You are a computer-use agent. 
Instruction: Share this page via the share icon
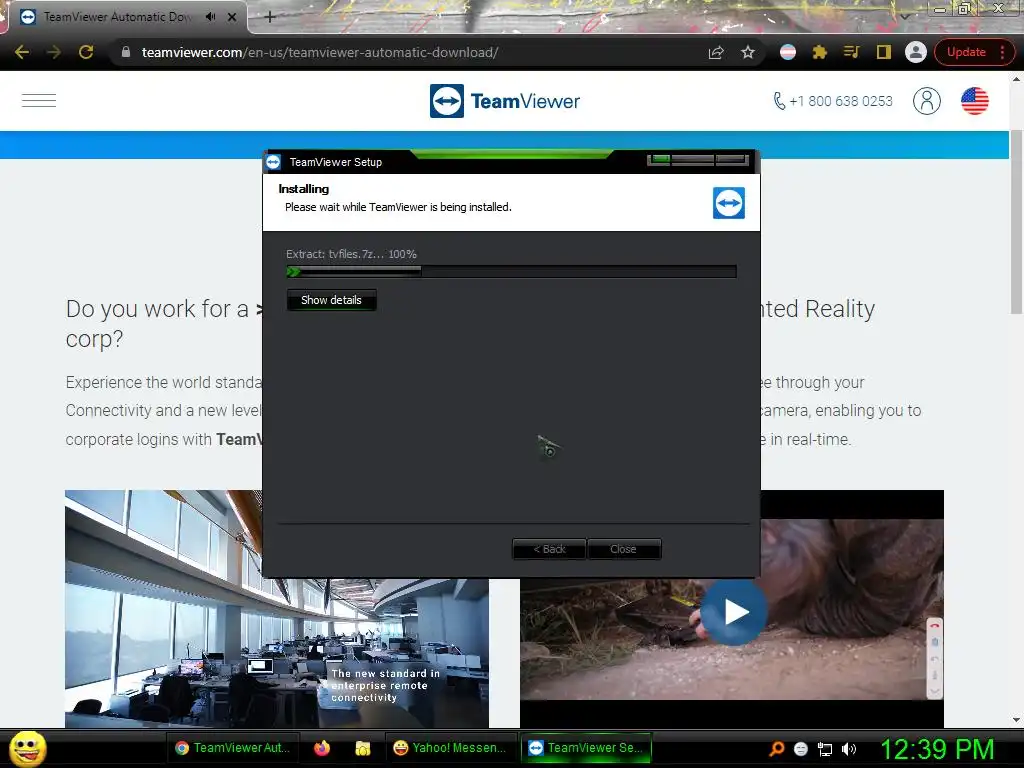pyautogui.click(x=716, y=52)
